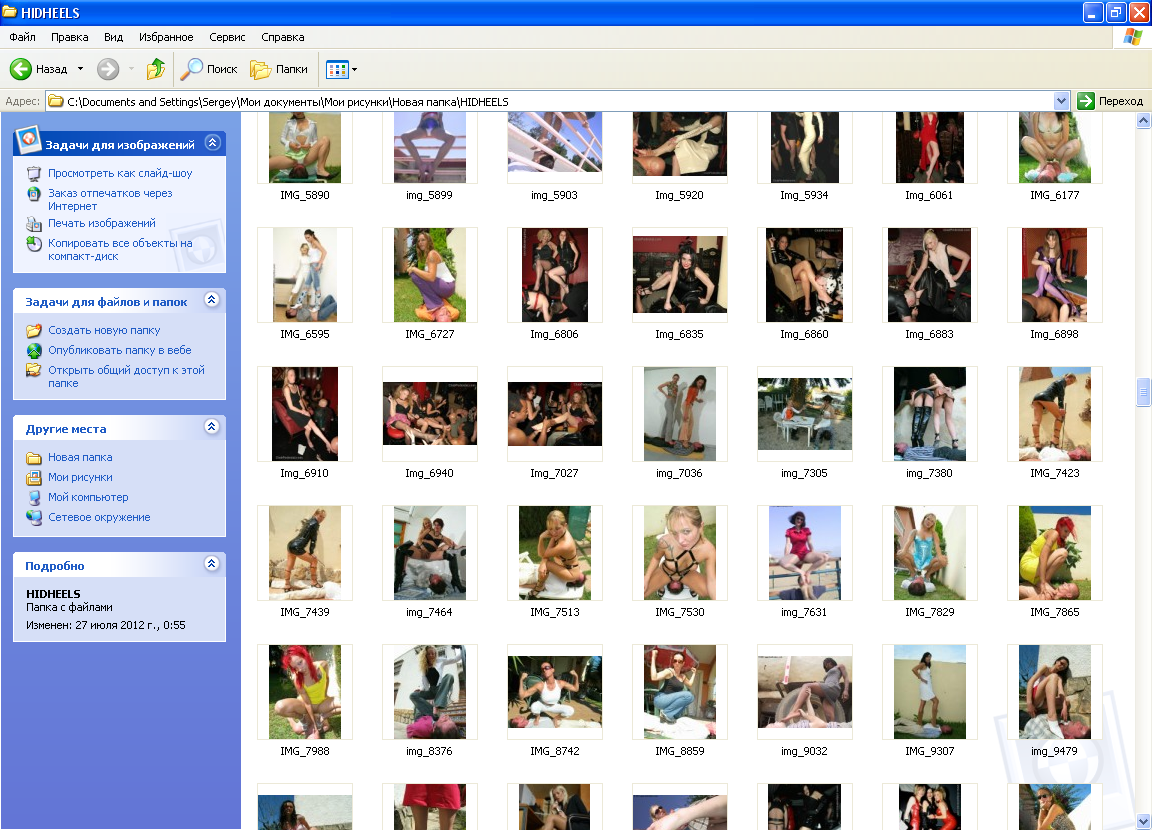Click file name label Img_6860
Image resolution: width=1152 pixels, height=830 pixels.
click(804, 334)
